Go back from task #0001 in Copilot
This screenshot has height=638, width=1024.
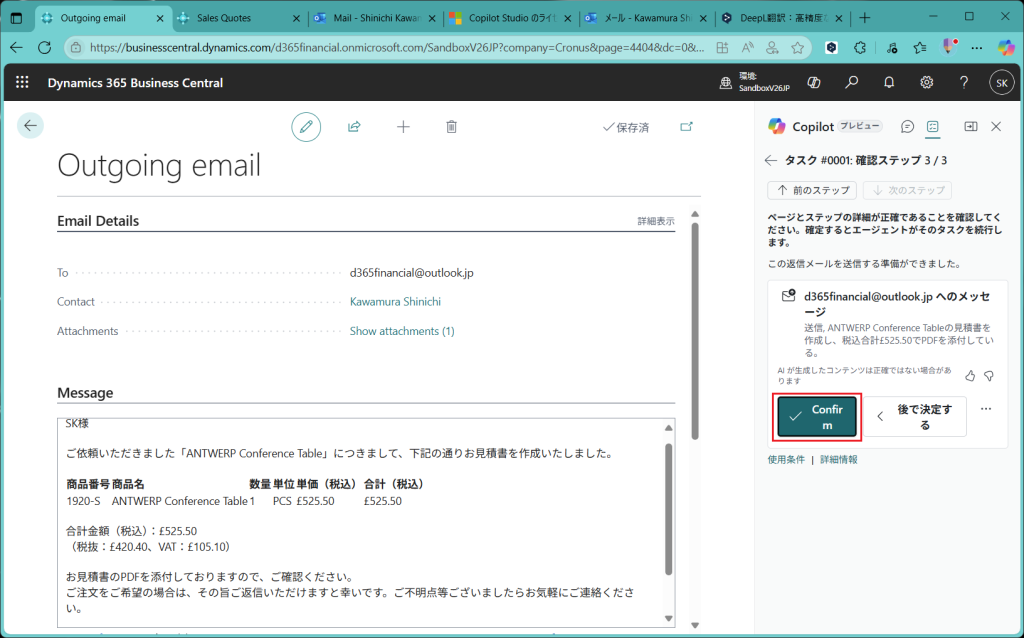click(771, 161)
